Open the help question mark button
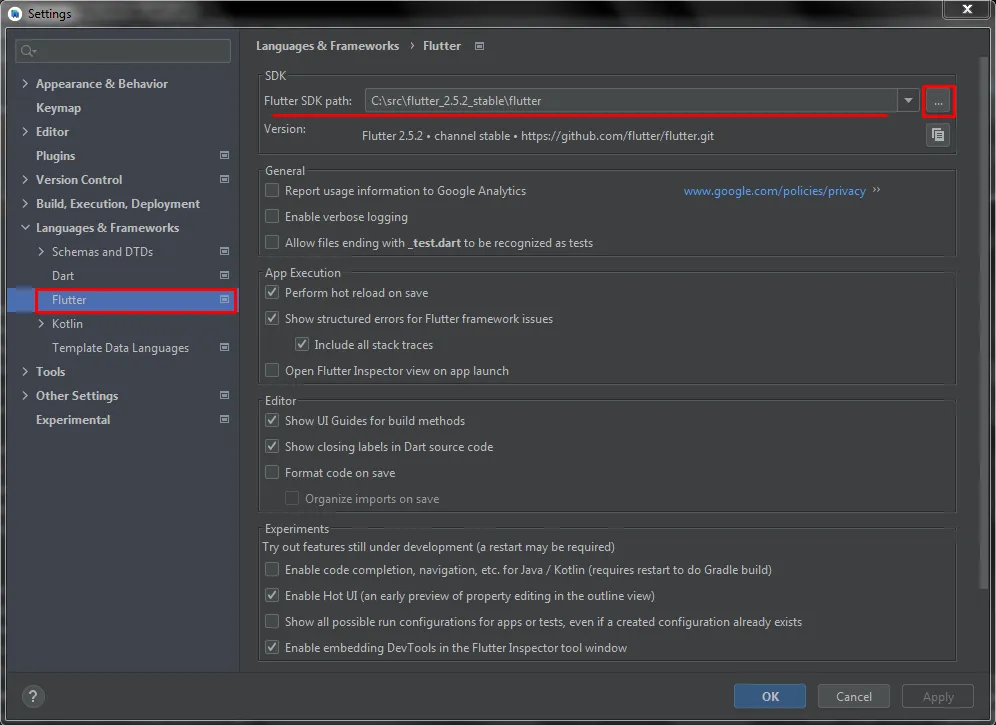Viewport: 996px width, 725px height. point(33,696)
